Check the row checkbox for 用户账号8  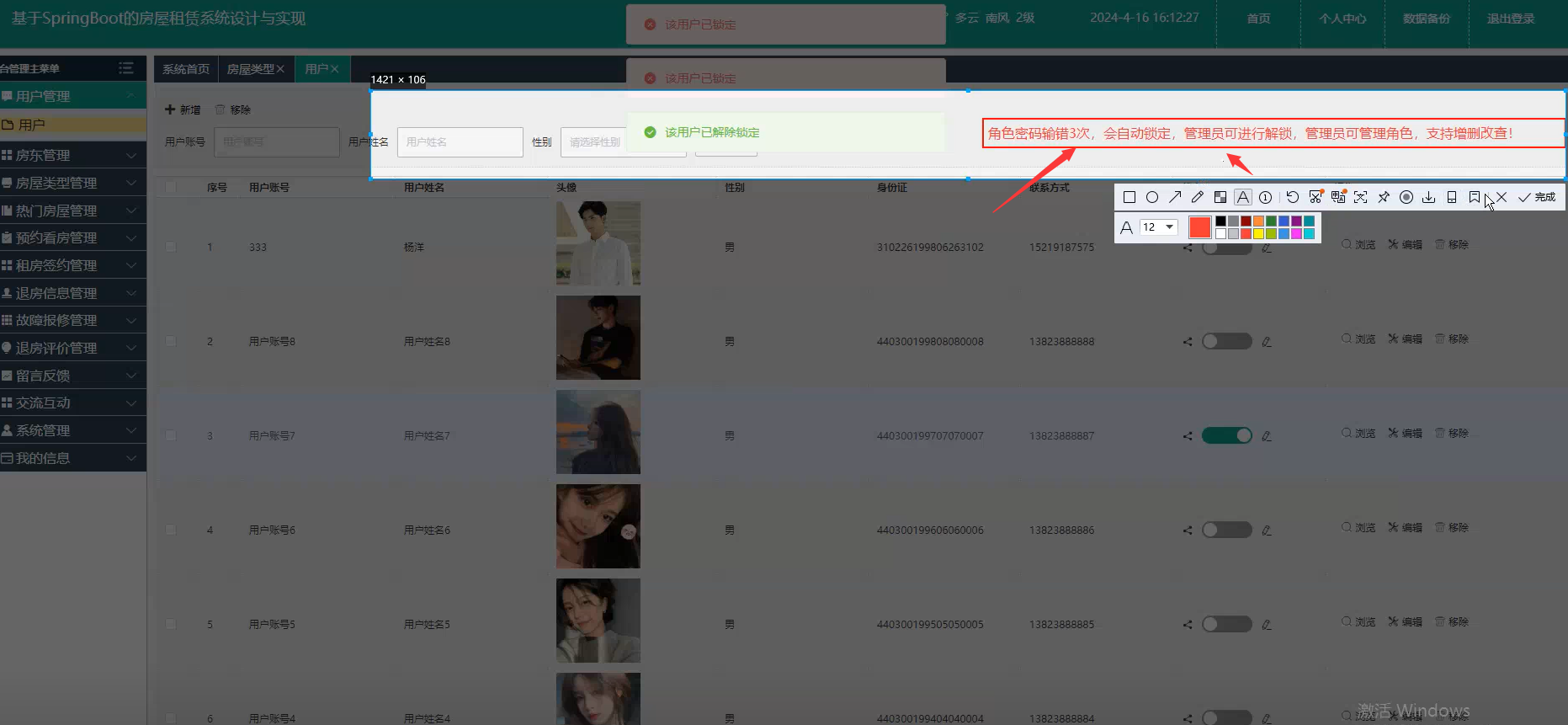coord(171,341)
